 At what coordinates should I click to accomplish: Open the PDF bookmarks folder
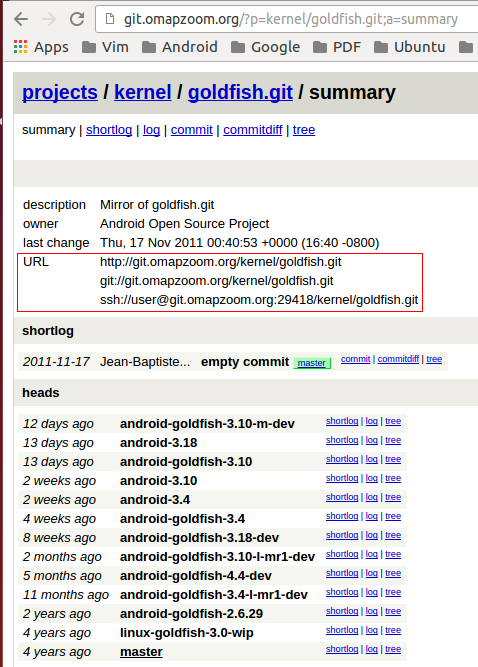(x=337, y=47)
